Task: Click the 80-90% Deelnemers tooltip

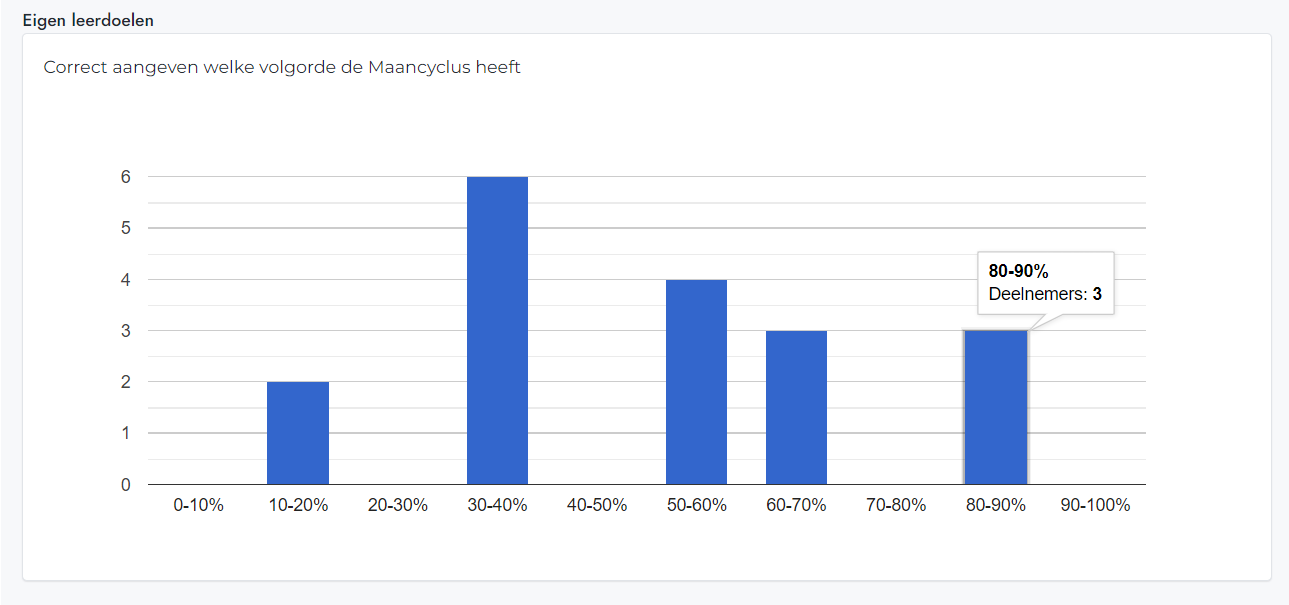Action: [1046, 283]
